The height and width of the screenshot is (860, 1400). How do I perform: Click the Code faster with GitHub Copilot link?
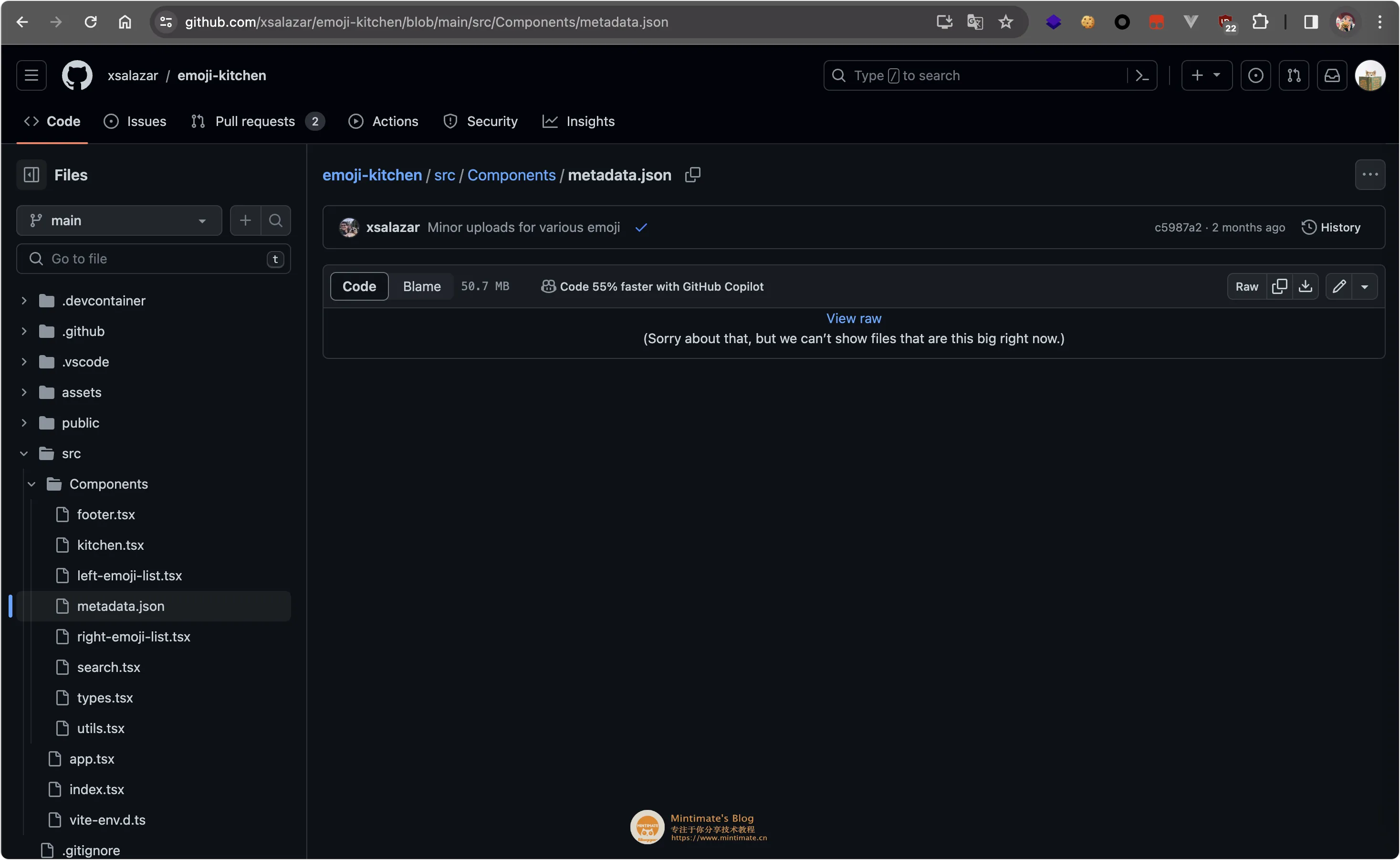pyautogui.click(x=652, y=286)
